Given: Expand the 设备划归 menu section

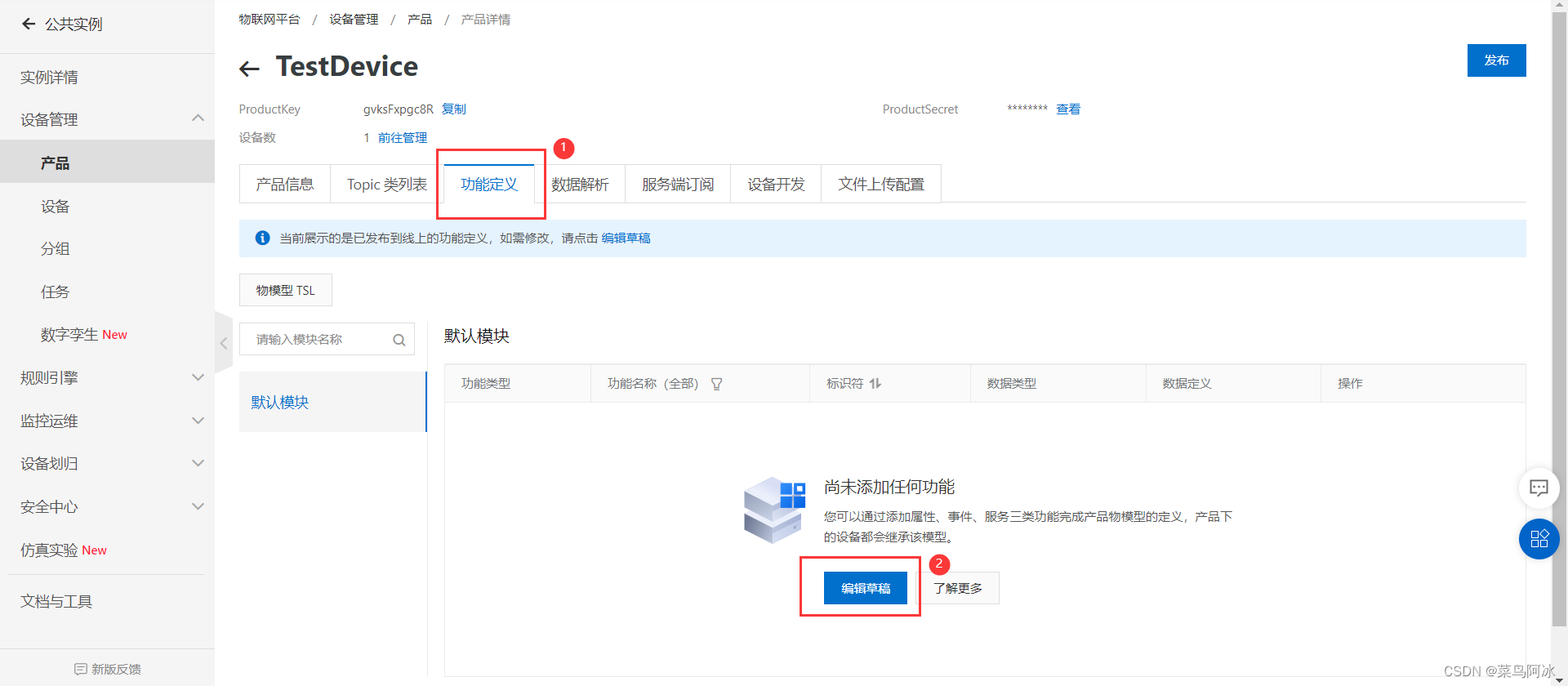Looking at the screenshot, I should pos(198,463).
